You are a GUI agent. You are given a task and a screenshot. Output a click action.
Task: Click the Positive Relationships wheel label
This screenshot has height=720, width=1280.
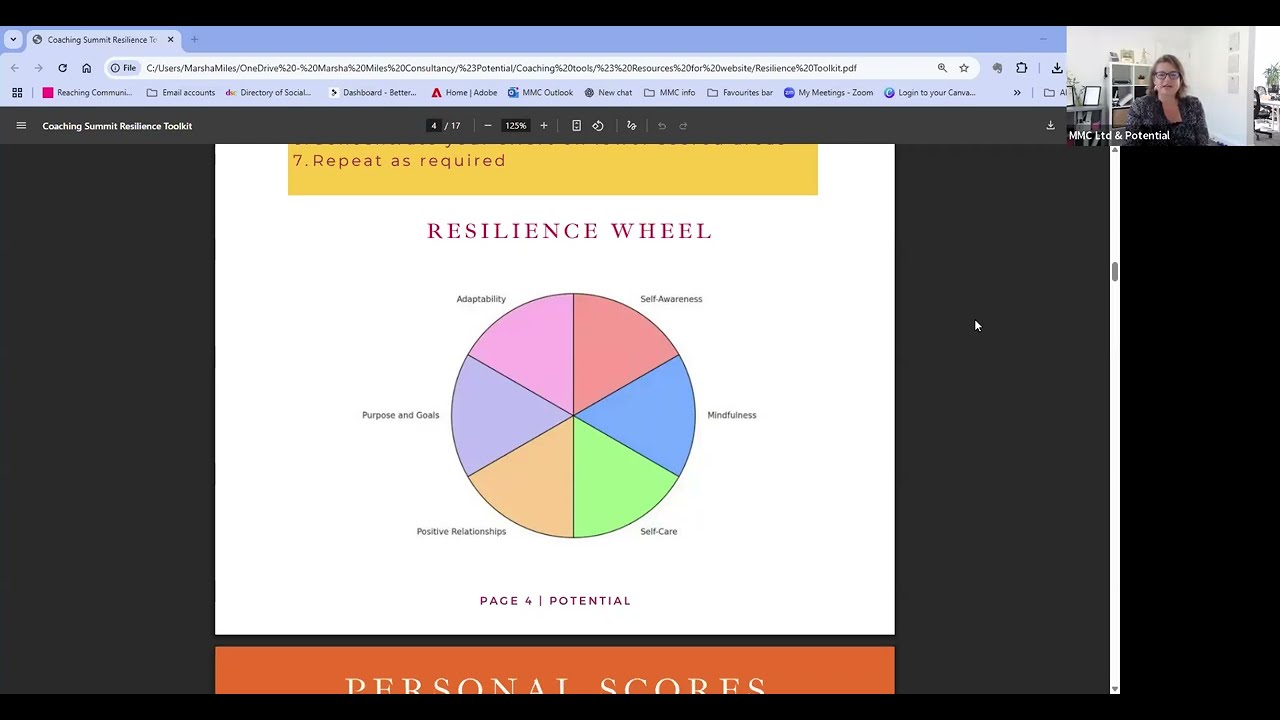point(461,531)
